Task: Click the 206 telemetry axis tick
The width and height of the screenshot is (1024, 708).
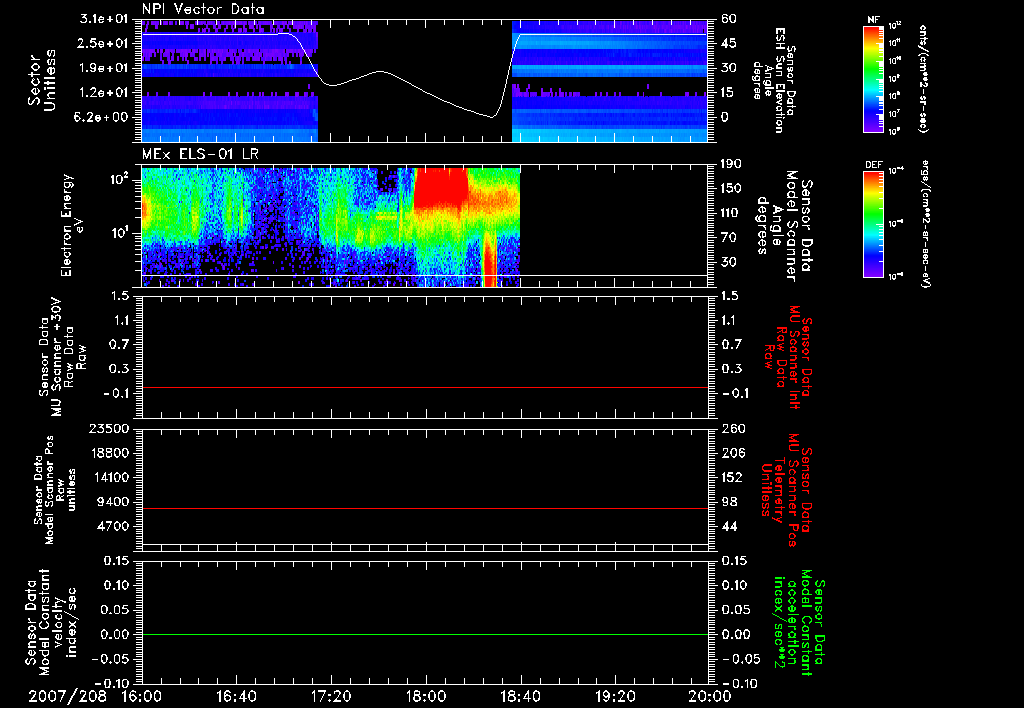Action: (x=731, y=453)
